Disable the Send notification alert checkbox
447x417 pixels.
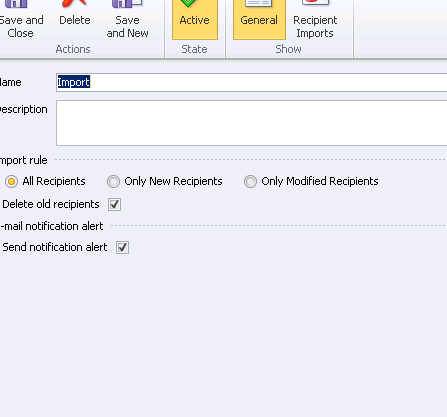pyautogui.click(x=122, y=247)
